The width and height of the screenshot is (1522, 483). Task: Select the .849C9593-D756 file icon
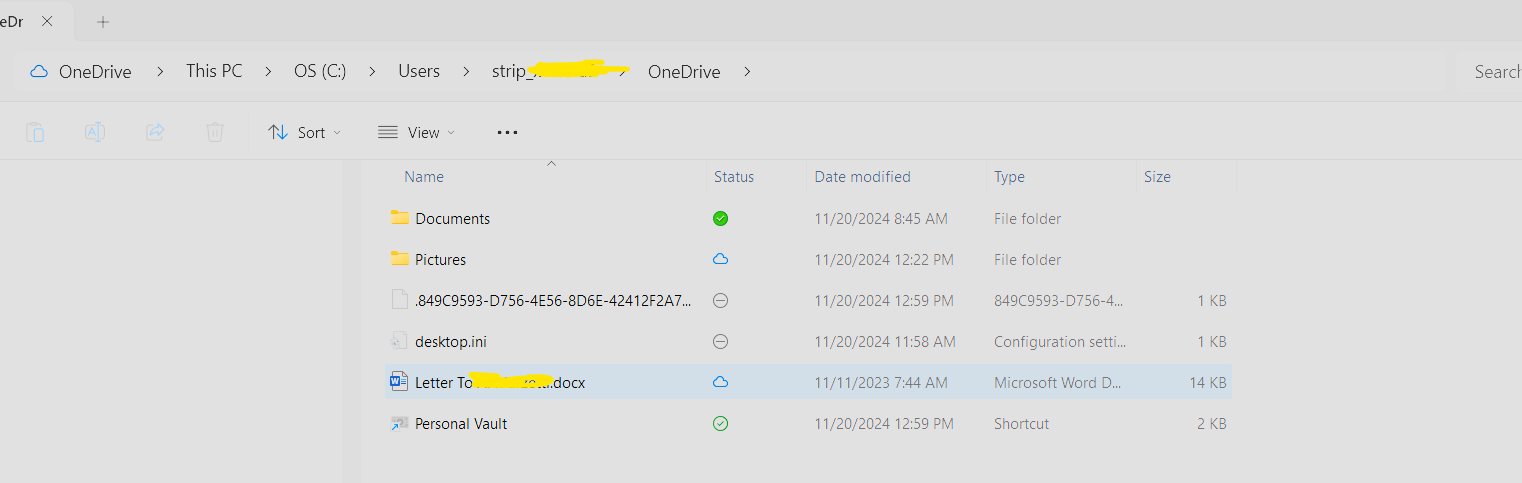click(x=400, y=299)
